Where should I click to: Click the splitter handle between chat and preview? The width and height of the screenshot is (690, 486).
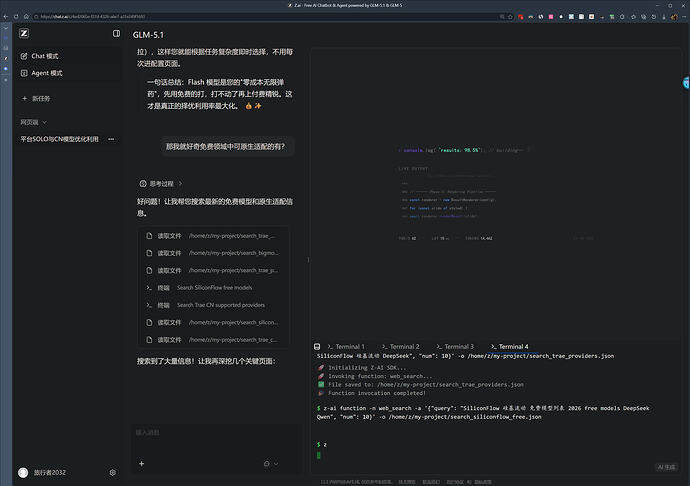[x=308, y=260]
